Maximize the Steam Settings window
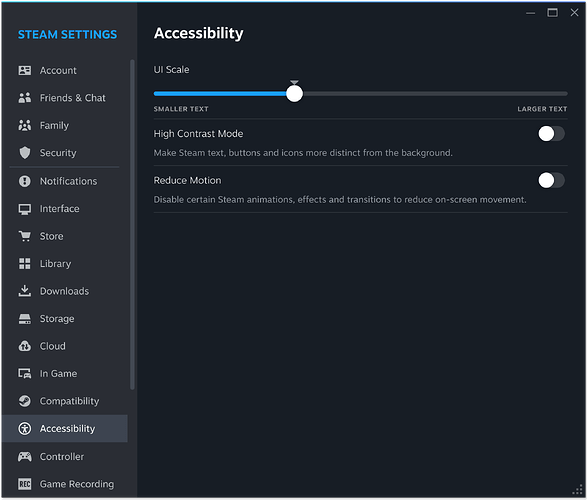 tap(552, 13)
